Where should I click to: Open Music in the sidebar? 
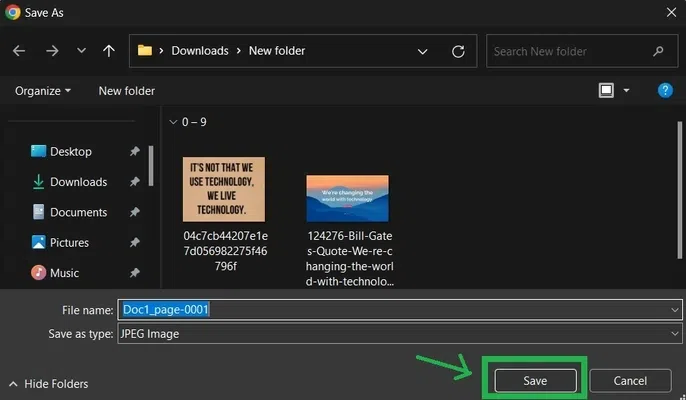(x=55, y=273)
